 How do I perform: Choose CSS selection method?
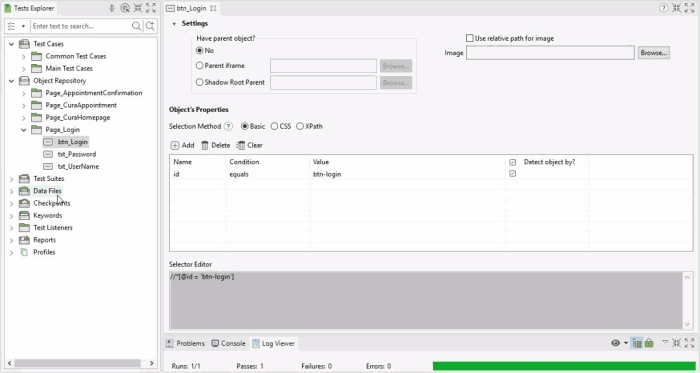274,126
